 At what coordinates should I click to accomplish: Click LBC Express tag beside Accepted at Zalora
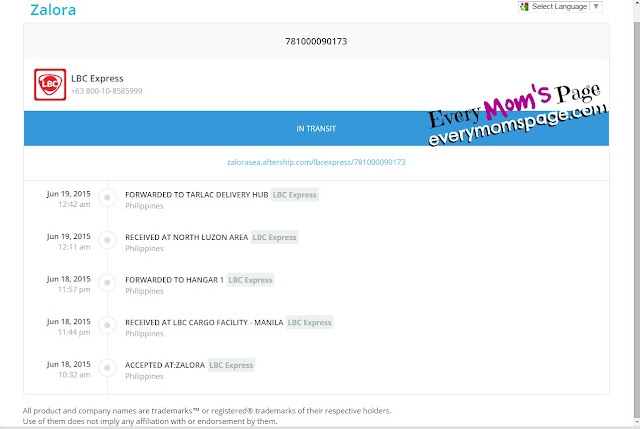coord(231,365)
